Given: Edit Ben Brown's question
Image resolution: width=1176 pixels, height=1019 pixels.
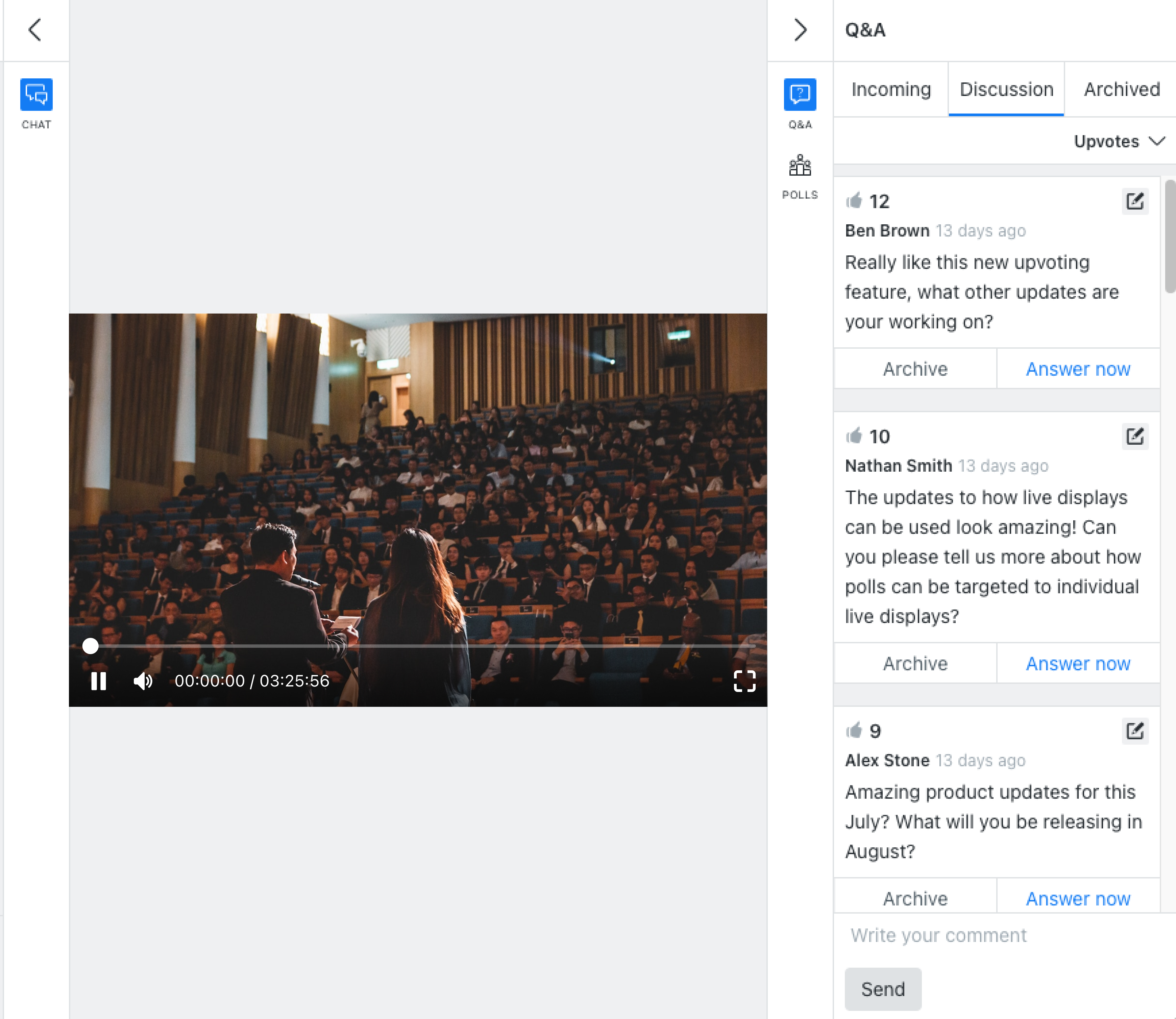Looking at the screenshot, I should tap(1135, 201).
